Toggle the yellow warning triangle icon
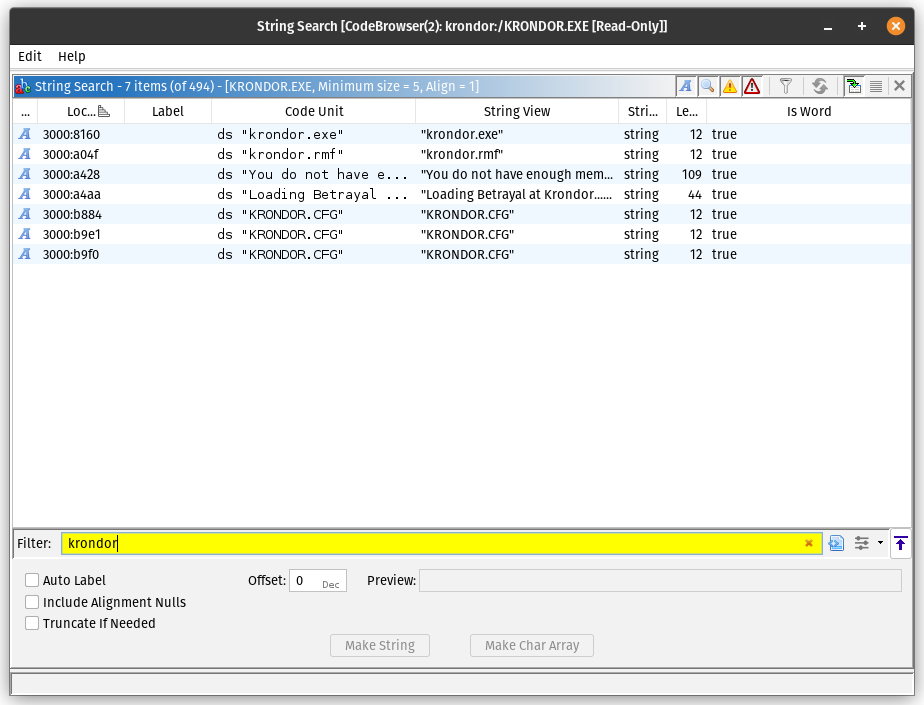The height and width of the screenshot is (705, 924). coord(730,86)
